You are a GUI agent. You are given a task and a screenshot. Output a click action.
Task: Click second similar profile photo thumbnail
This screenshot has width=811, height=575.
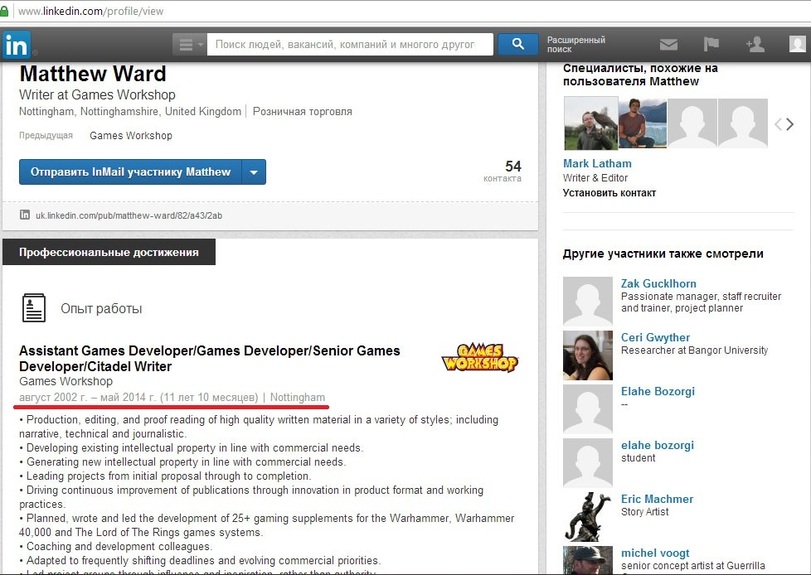642,124
